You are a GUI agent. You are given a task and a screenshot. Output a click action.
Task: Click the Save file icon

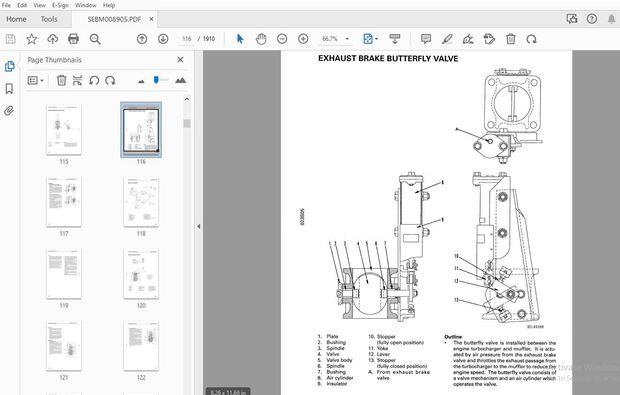click(10, 39)
